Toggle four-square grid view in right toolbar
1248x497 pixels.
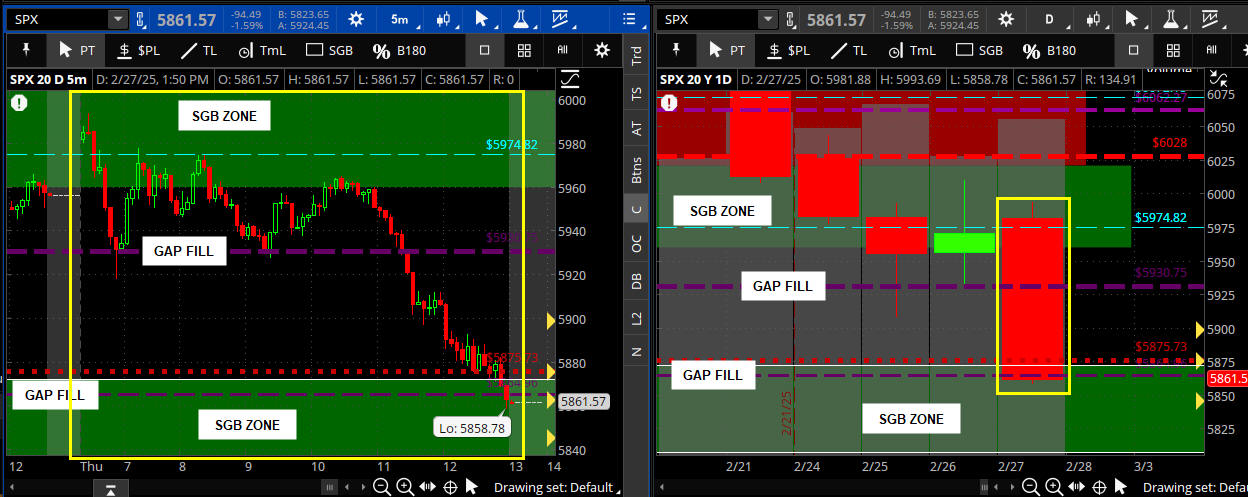[x=1173, y=50]
